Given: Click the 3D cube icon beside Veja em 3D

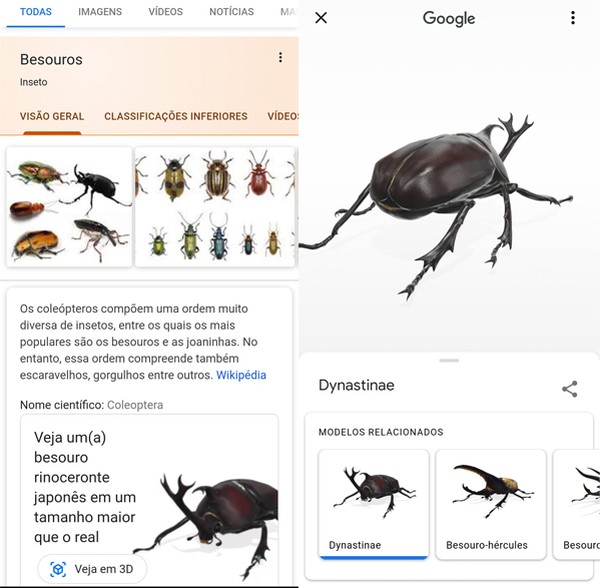Looking at the screenshot, I should [x=58, y=569].
